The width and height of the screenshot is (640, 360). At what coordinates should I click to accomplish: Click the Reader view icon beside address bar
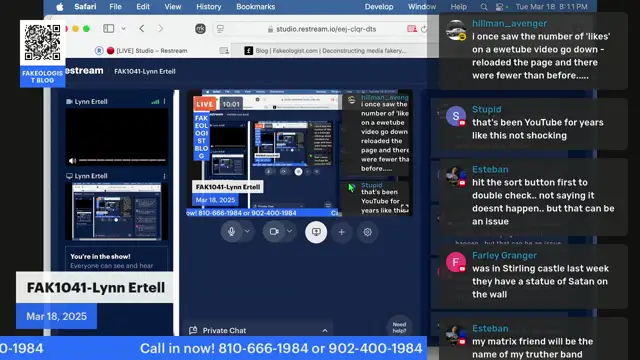[220, 29]
